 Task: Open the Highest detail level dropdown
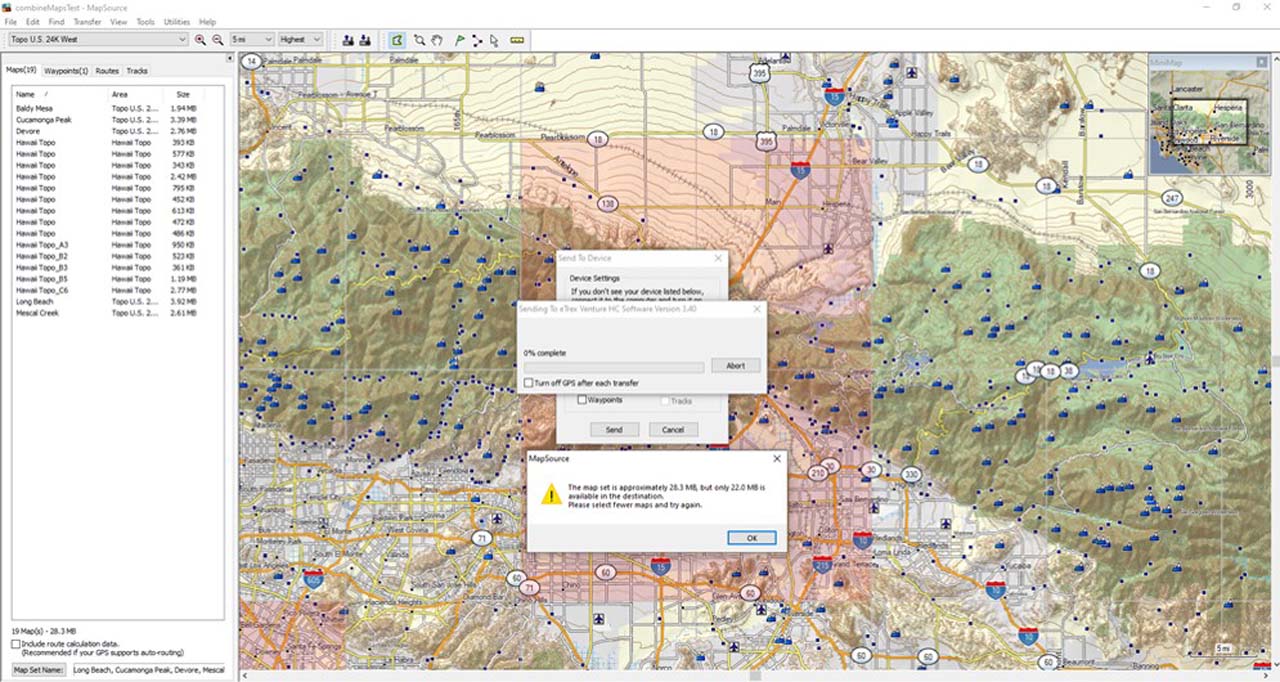301,40
